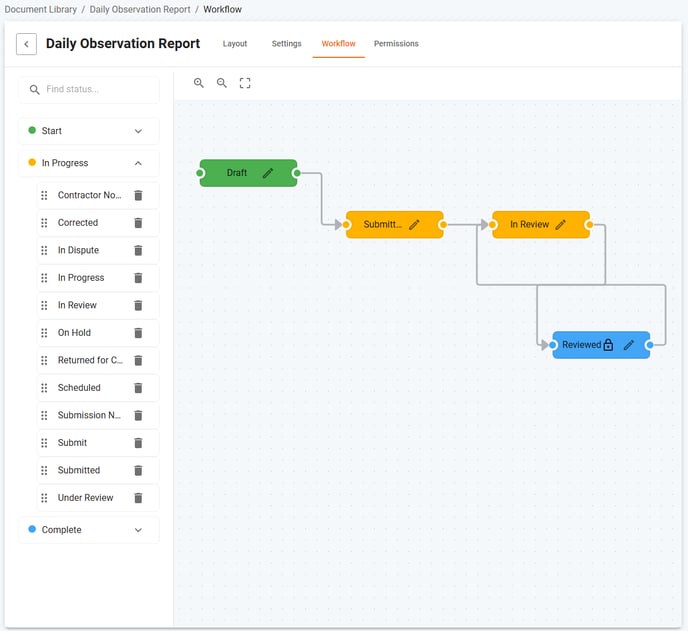The height and width of the screenshot is (631, 688).
Task: Click the Find status search field
Action: point(89,90)
